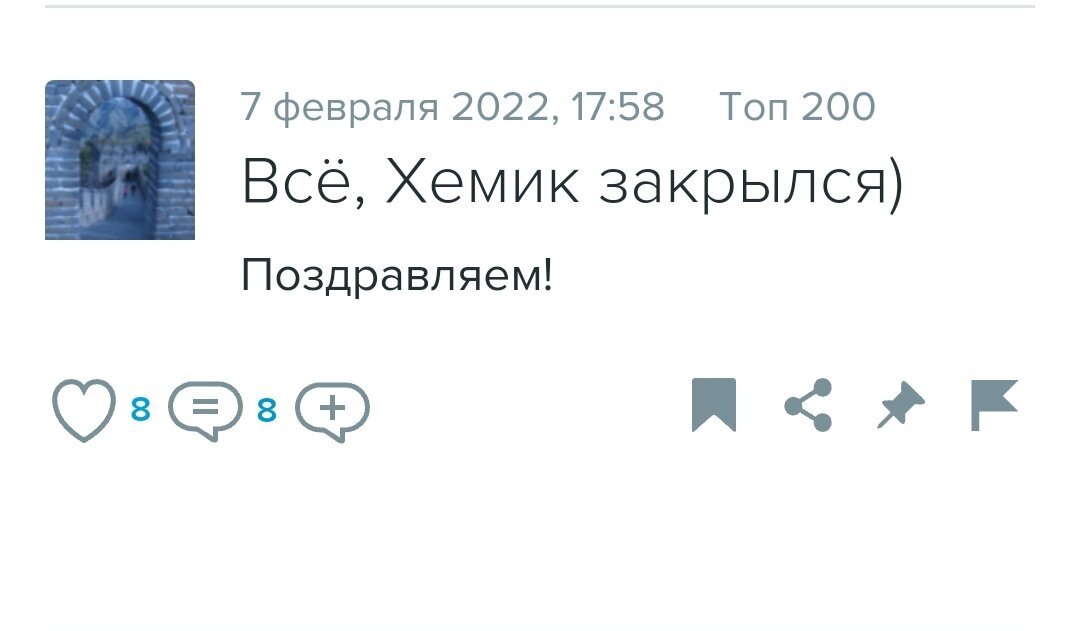Click the 'Поздравляем!' post text
This screenshot has width=1080, height=631.
pyautogui.click(x=399, y=267)
